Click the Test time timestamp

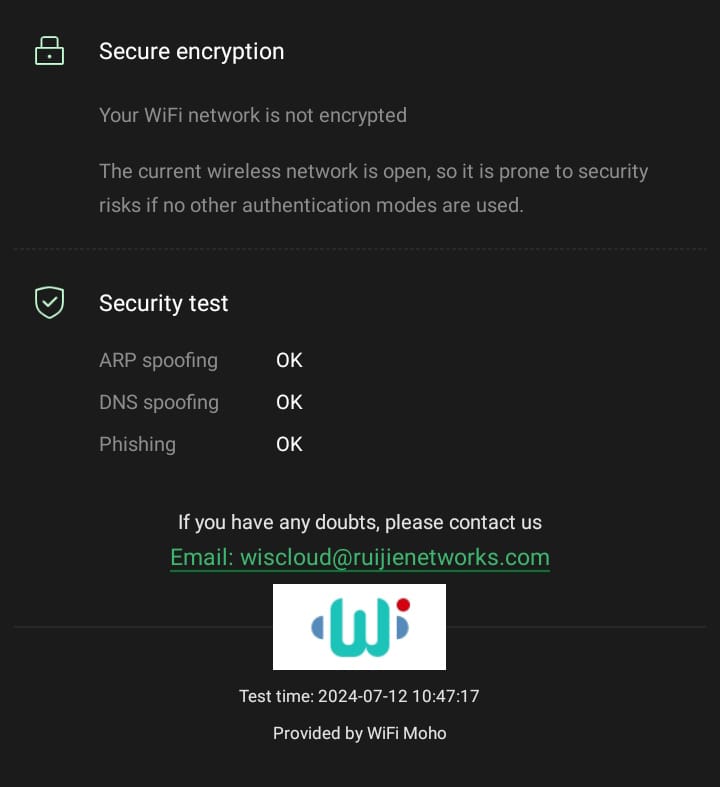[x=359, y=696]
